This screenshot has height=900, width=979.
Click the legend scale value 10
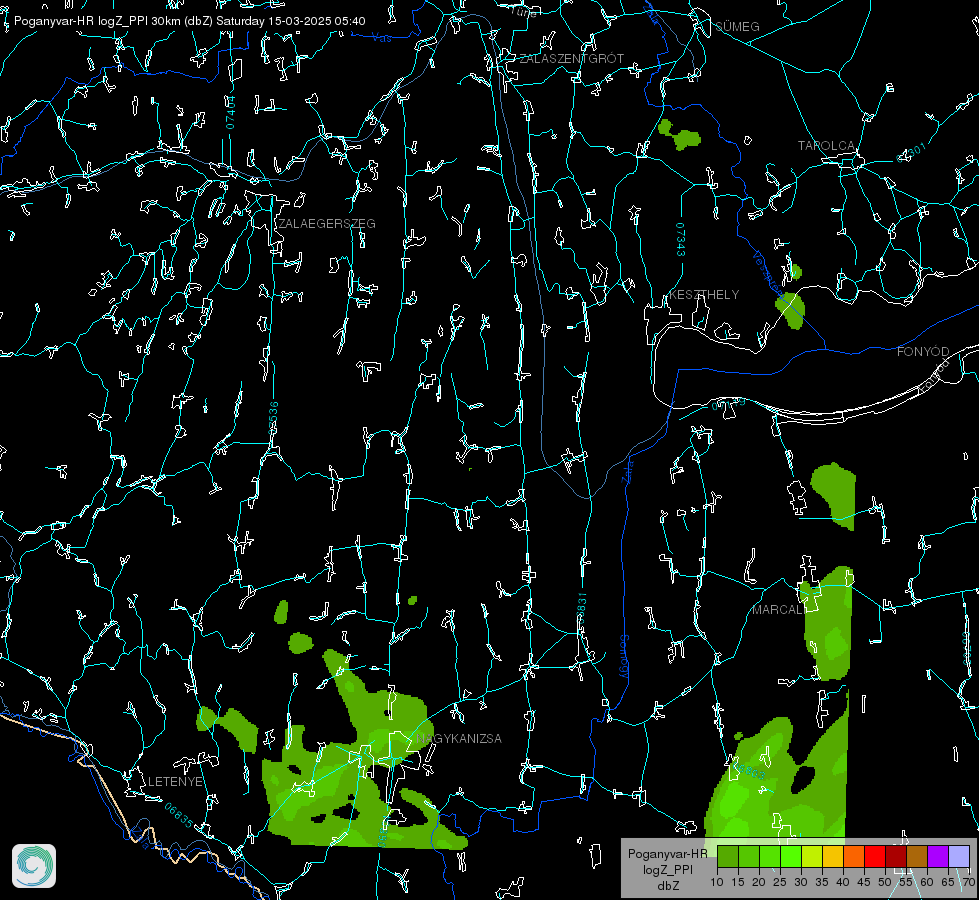click(717, 882)
